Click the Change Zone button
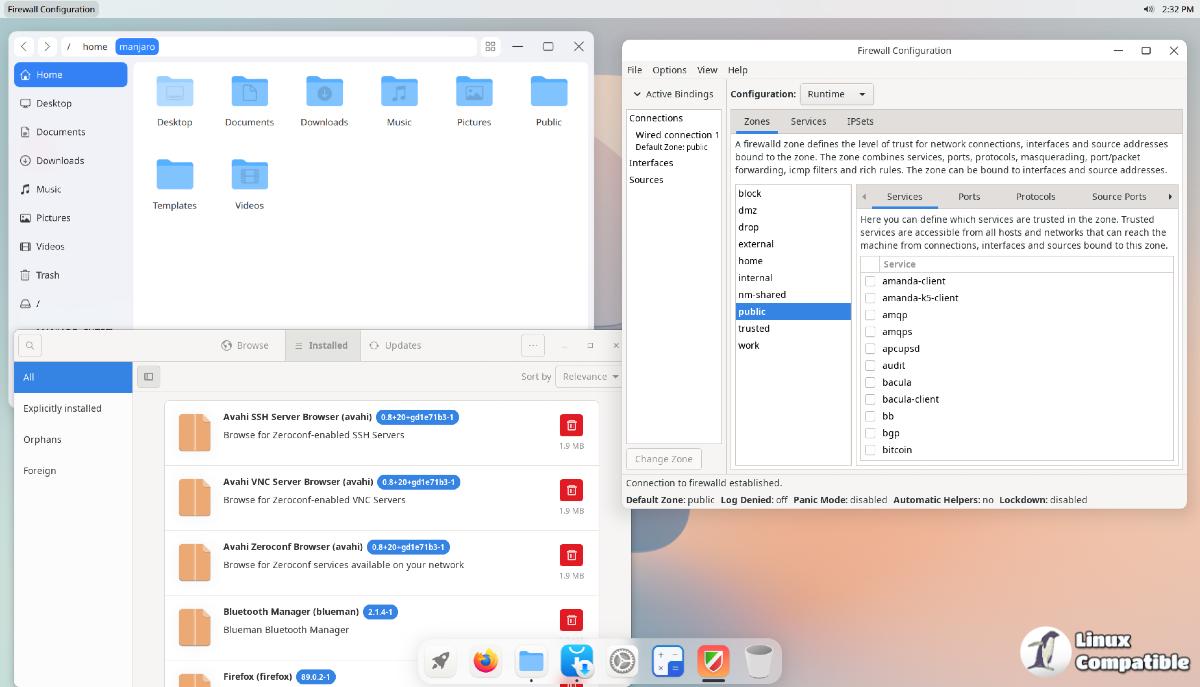Viewport: 1200px width, 687px height. pyautogui.click(x=663, y=459)
